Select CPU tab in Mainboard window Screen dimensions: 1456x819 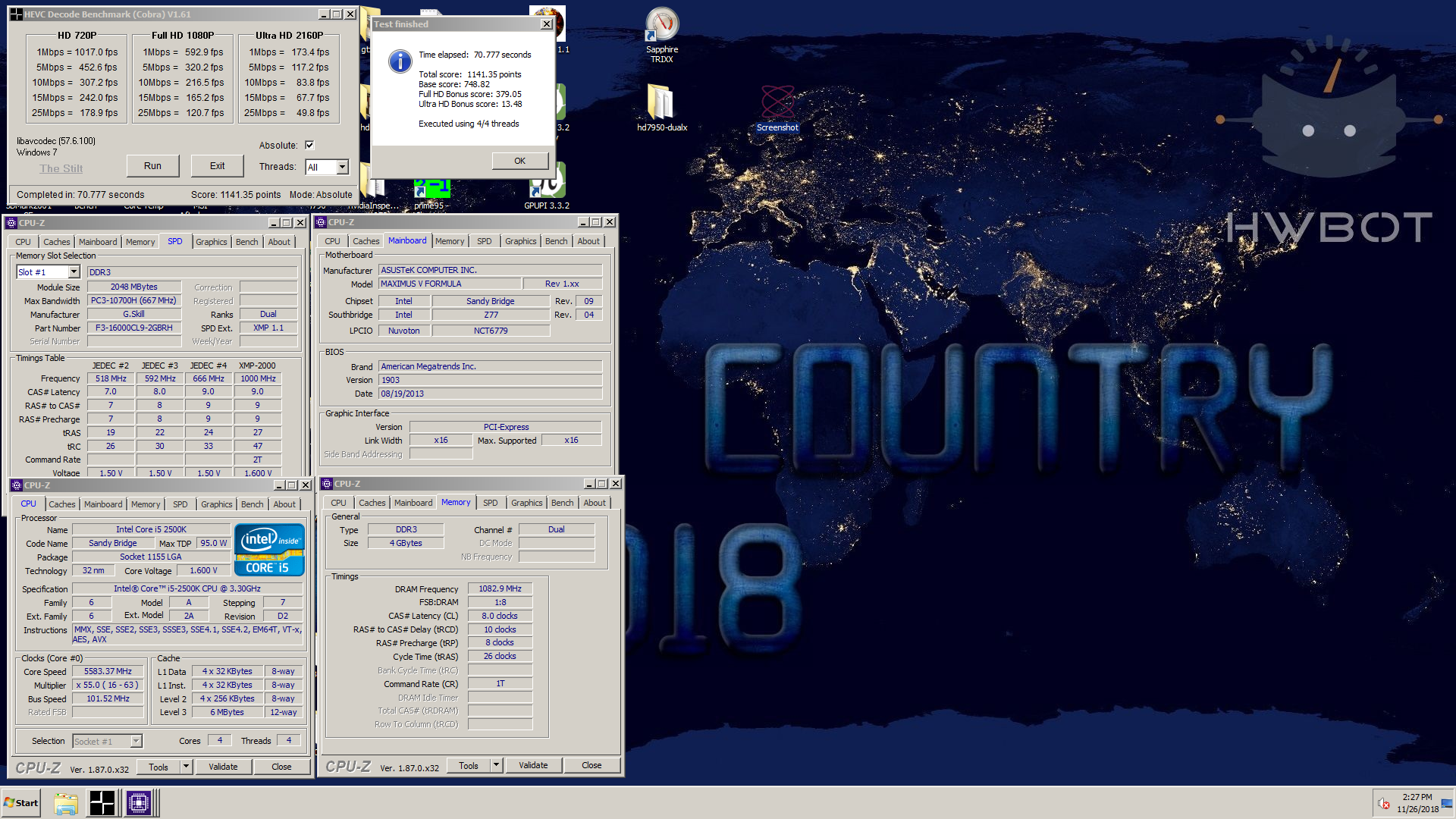pyautogui.click(x=332, y=241)
